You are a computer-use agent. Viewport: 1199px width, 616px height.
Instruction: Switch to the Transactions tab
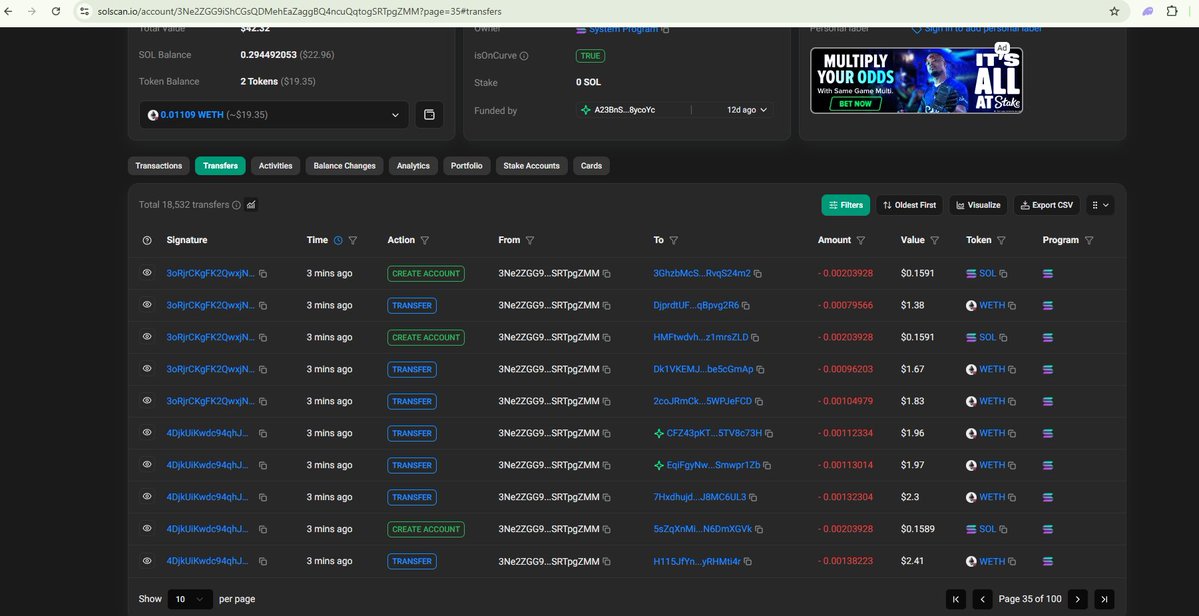pyautogui.click(x=158, y=166)
